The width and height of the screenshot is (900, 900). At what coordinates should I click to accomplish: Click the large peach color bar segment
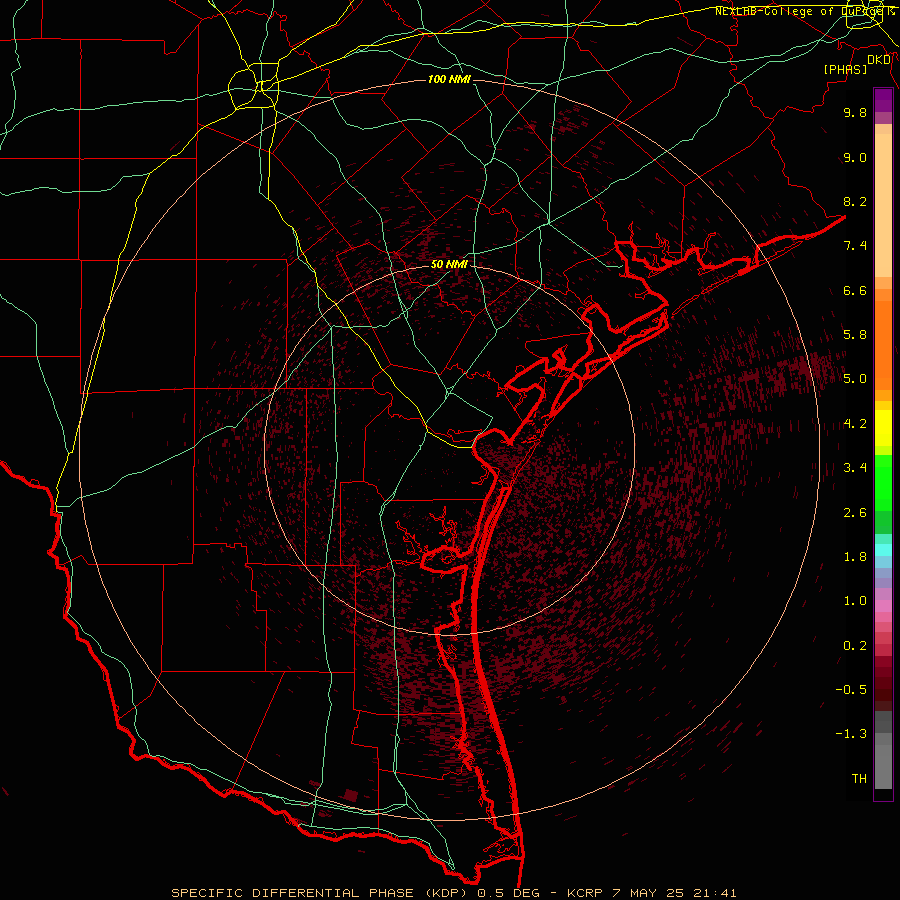883,205
